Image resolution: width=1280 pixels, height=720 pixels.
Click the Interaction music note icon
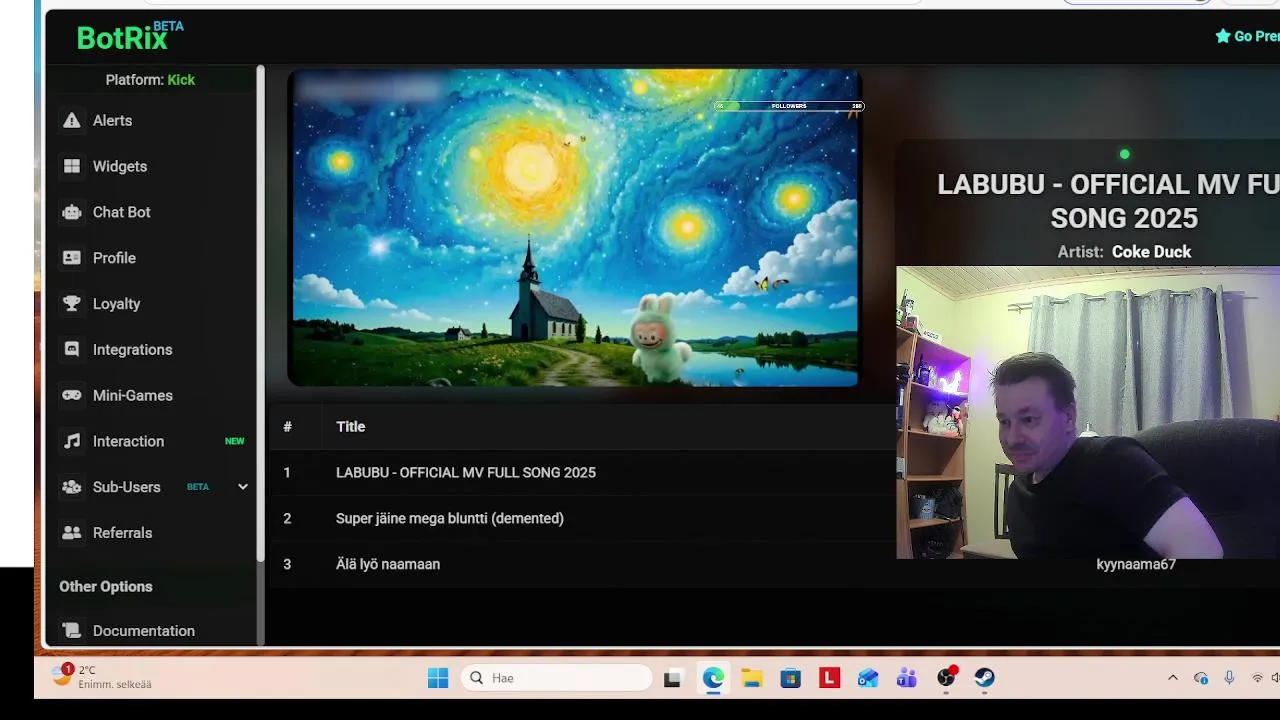click(72, 441)
